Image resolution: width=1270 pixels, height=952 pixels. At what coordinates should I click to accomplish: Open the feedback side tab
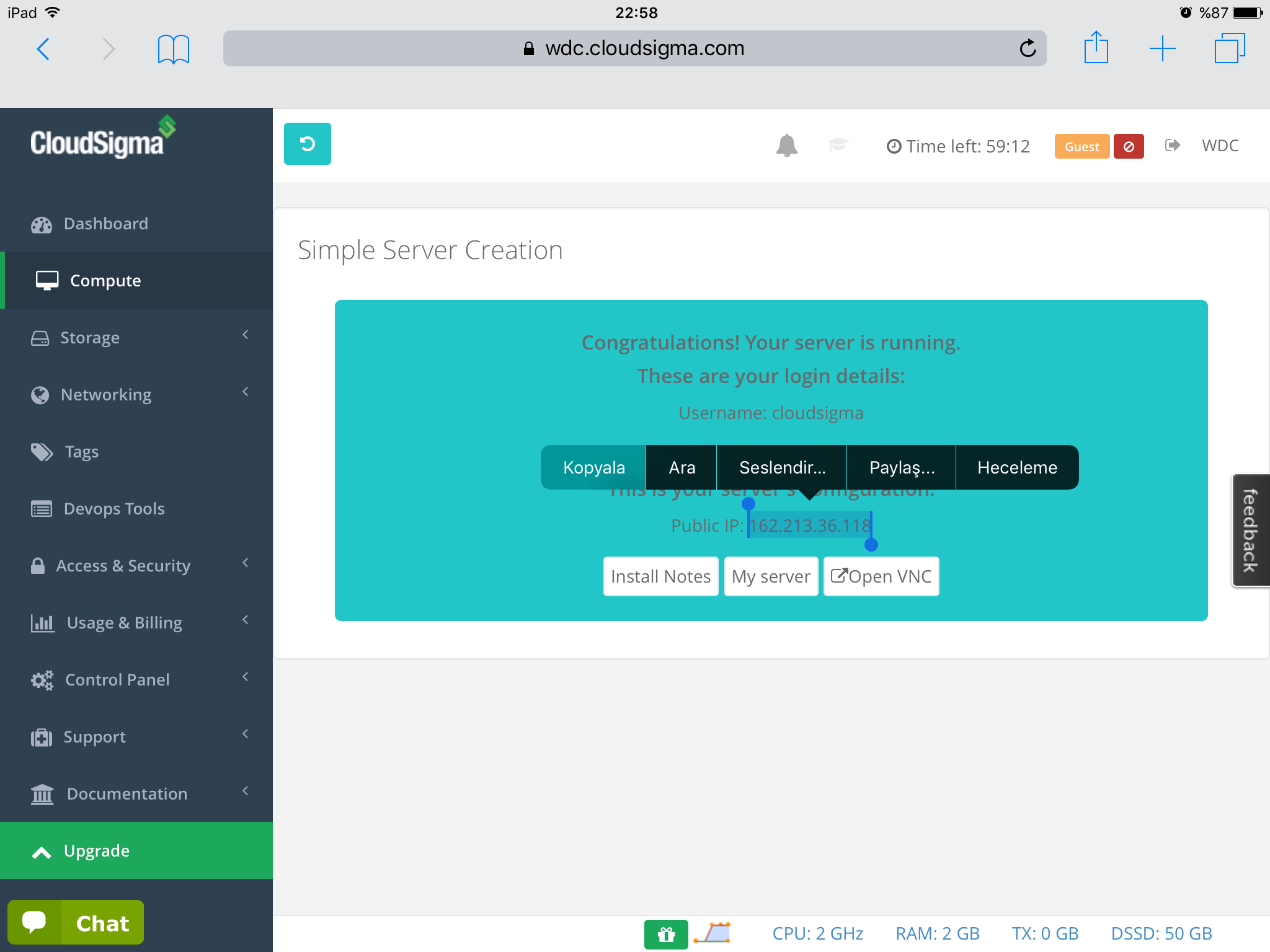pyautogui.click(x=1250, y=530)
